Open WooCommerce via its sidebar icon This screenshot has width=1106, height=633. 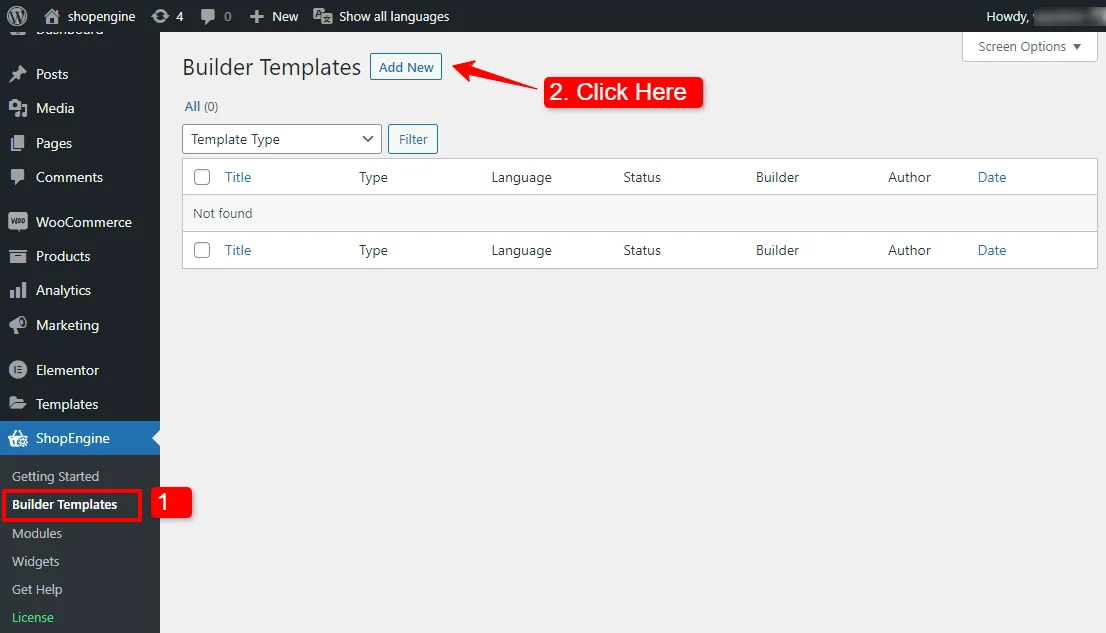(x=18, y=222)
